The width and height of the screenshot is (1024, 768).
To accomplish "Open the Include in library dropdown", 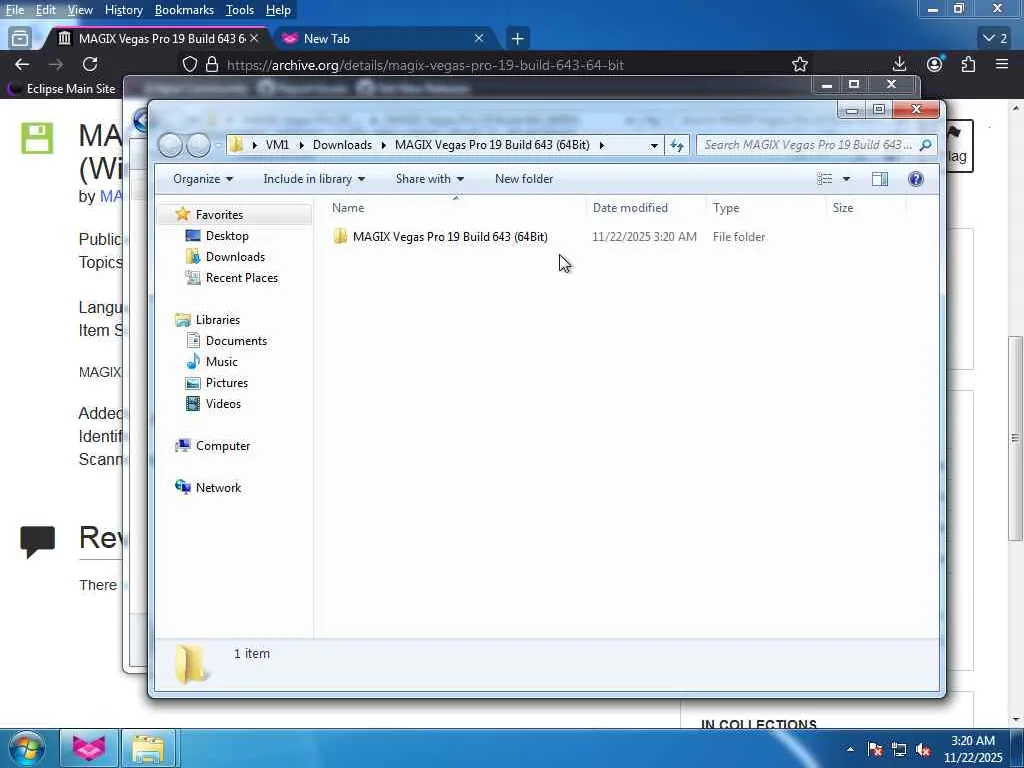I will pyautogui.click(x=314, y=179).
